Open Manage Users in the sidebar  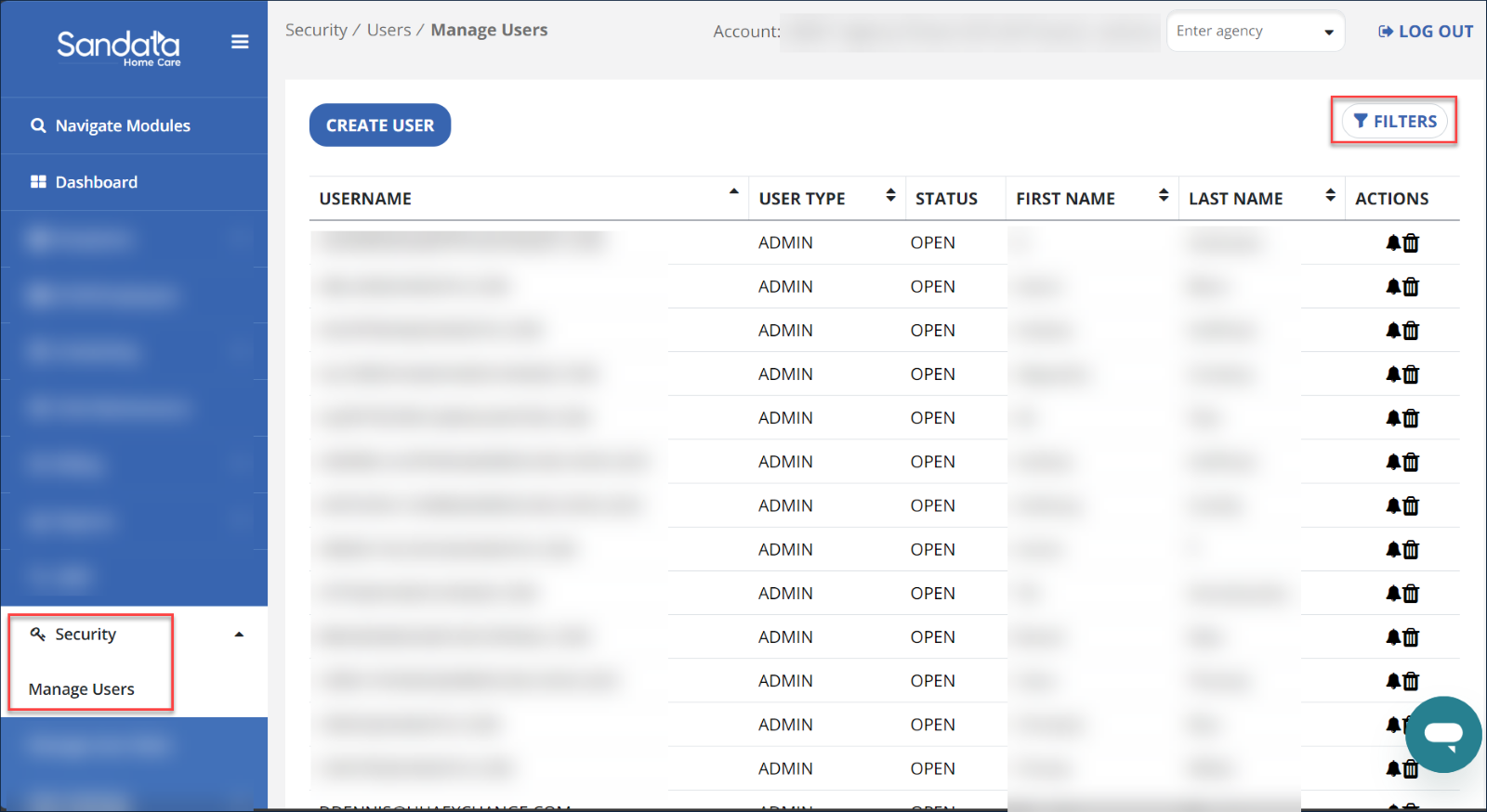pyautogui.click(x=82, y=689)
